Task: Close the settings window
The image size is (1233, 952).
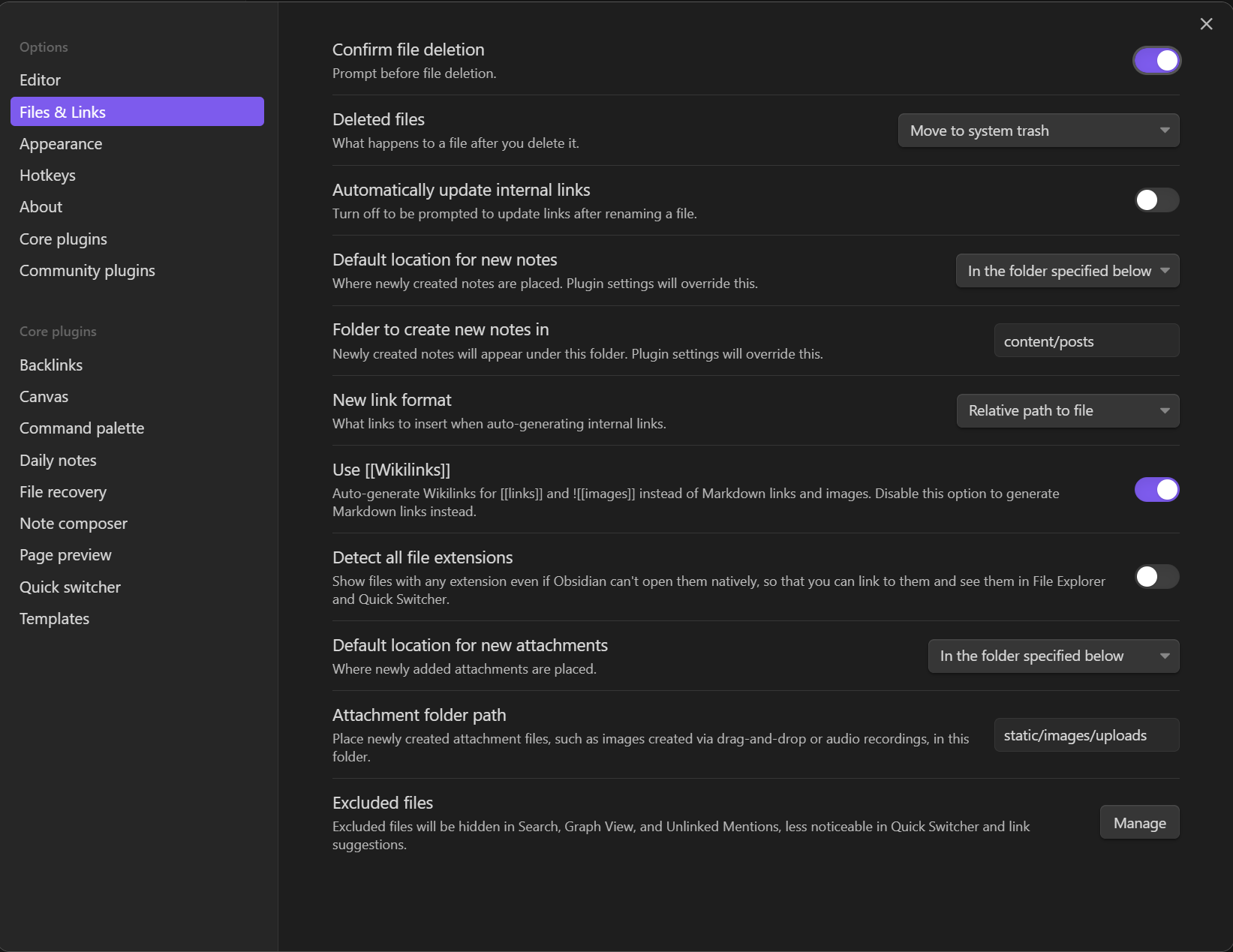Action: click(x=1206, y=23)
